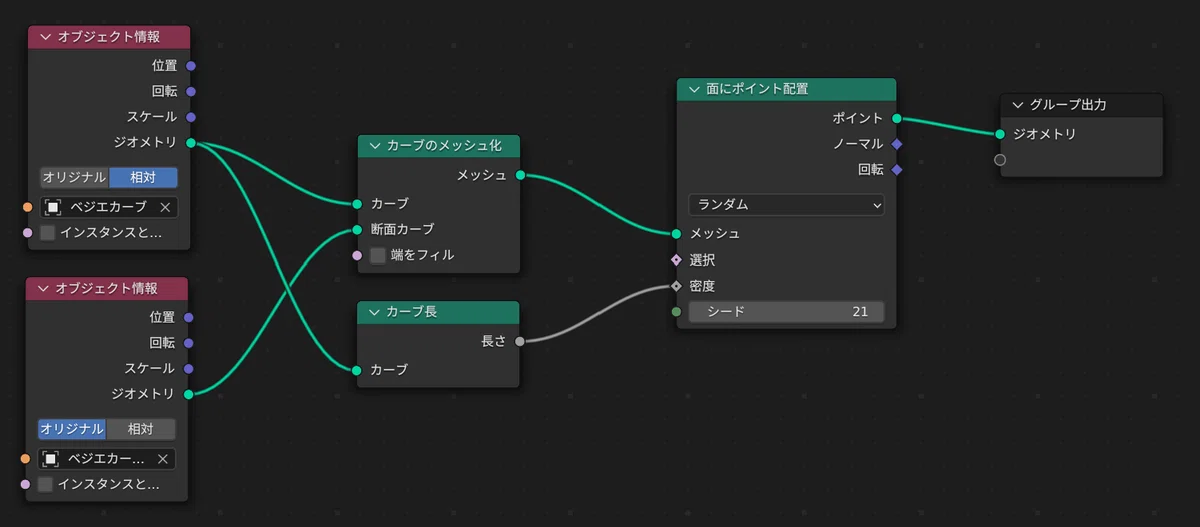The height and width of the screenshot is (527, 1200).
Task: Collapse the 面にポイント配置 node
Action: (692, 89)
